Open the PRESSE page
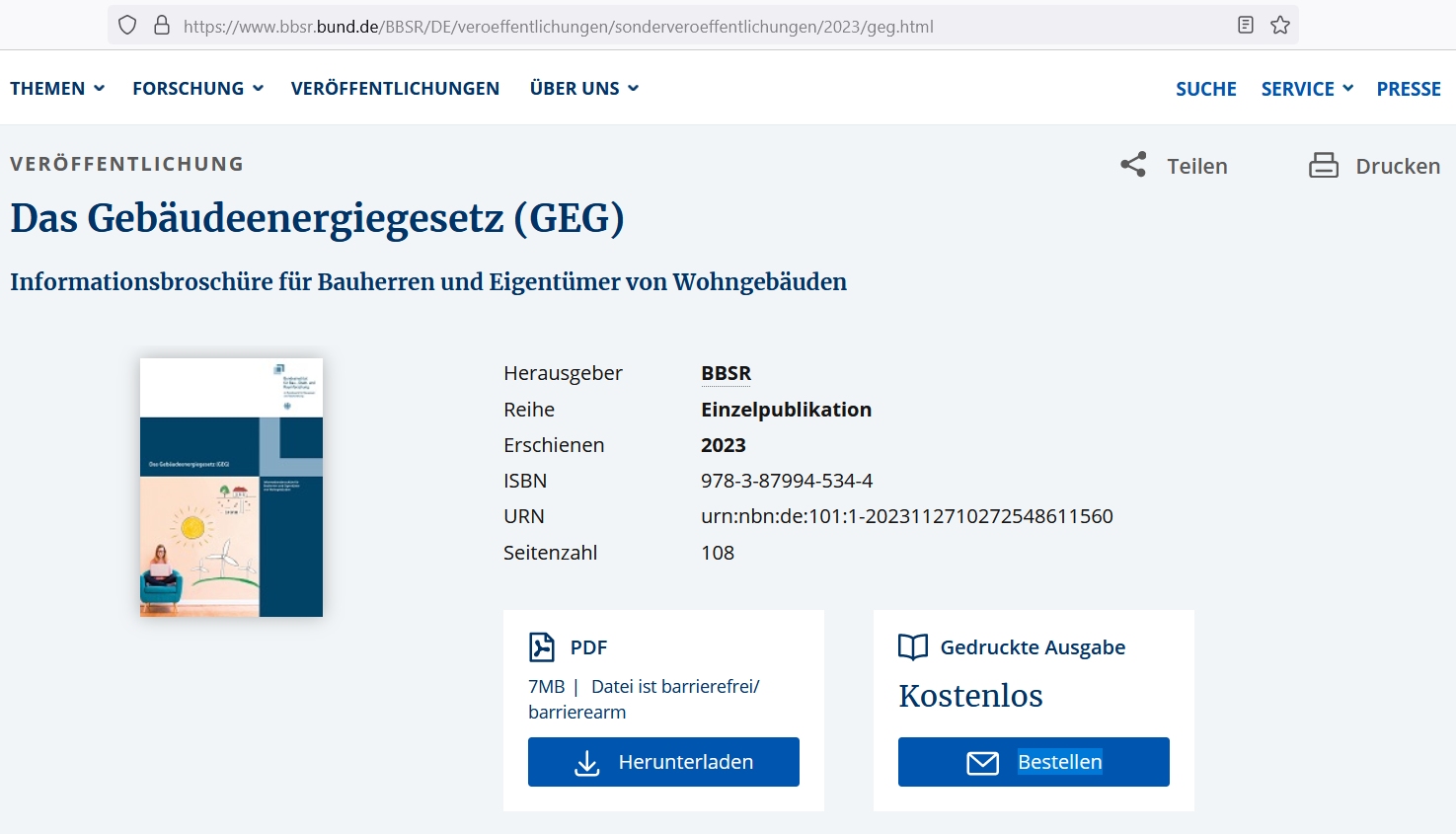This screenshot has width=1456, height=834. pyautogui.click(x=1408, y=89)
